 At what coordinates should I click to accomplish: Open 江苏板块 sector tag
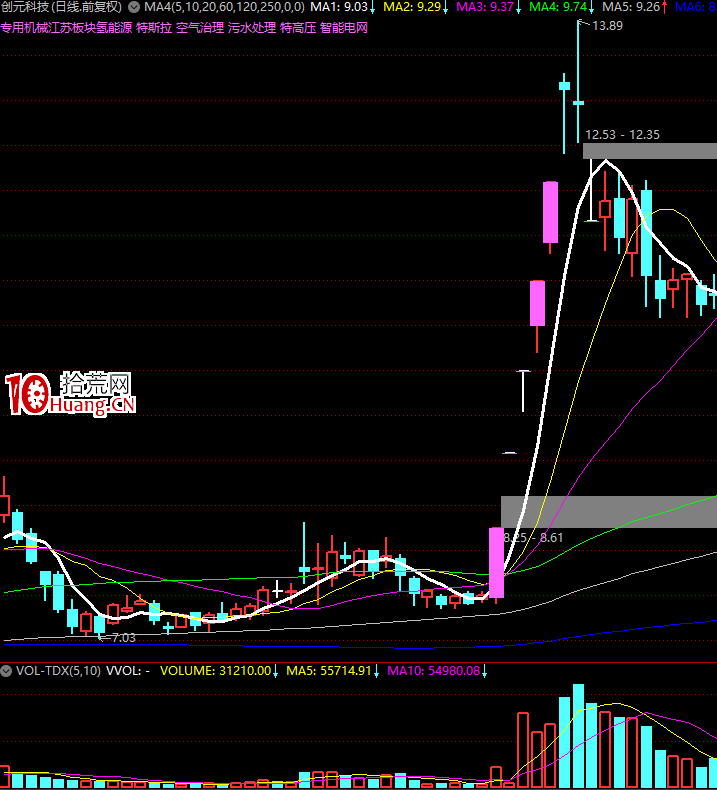[x=73, y=28]
